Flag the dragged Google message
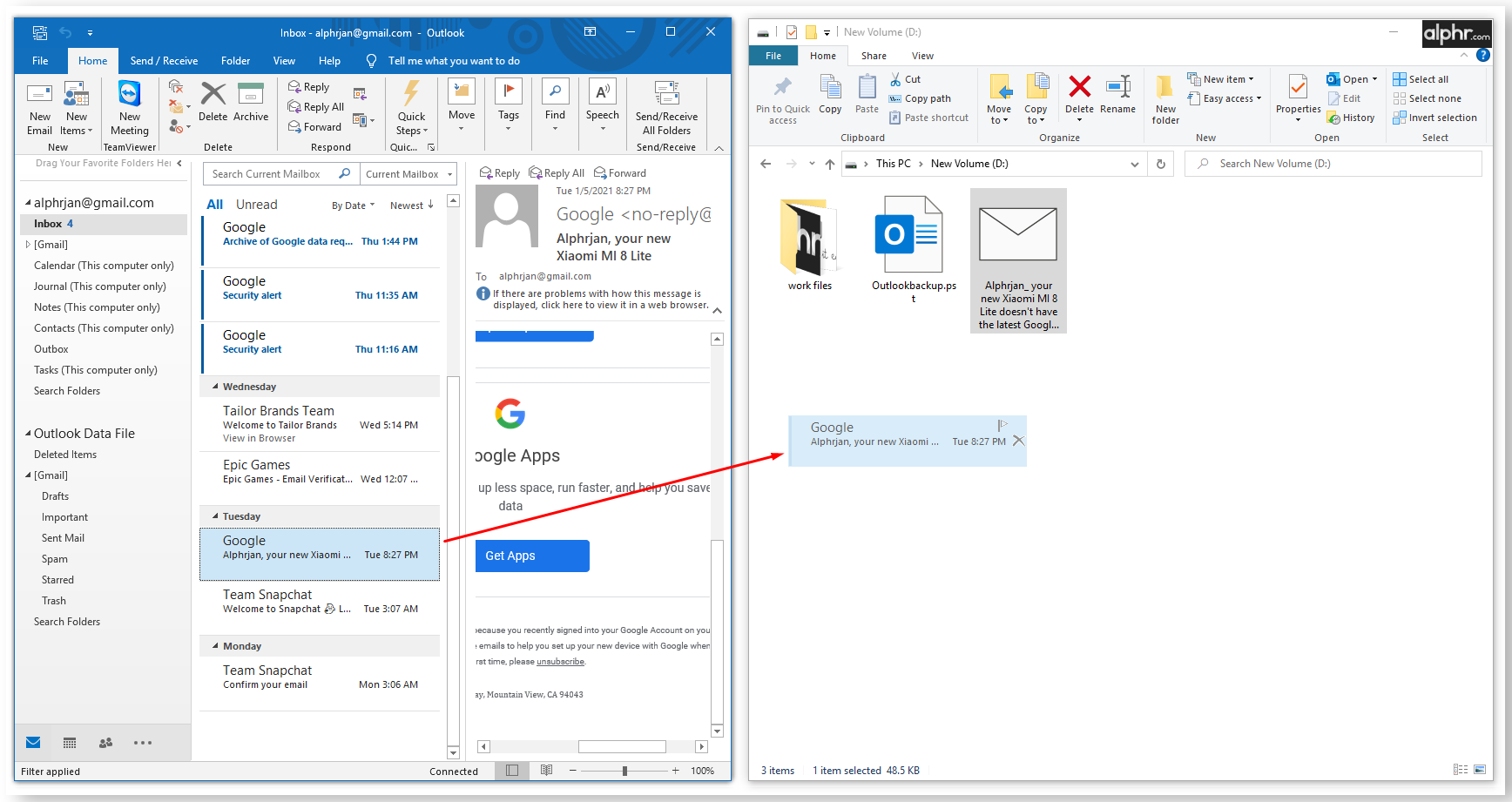Viewport: 1512px width, 802px height. pos(1002,425)
